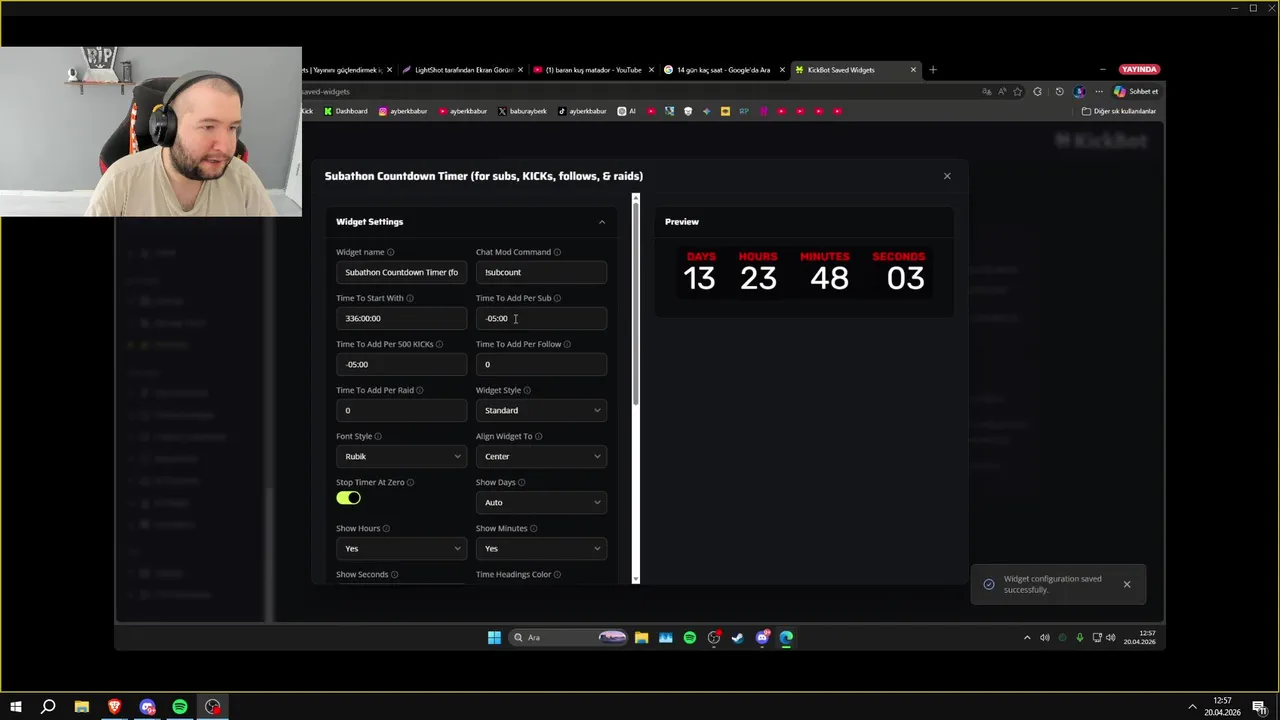Show info icon for Time To Add Per Sub
The width and height of the screenshot is (1280, 720).
coord(557,298)
